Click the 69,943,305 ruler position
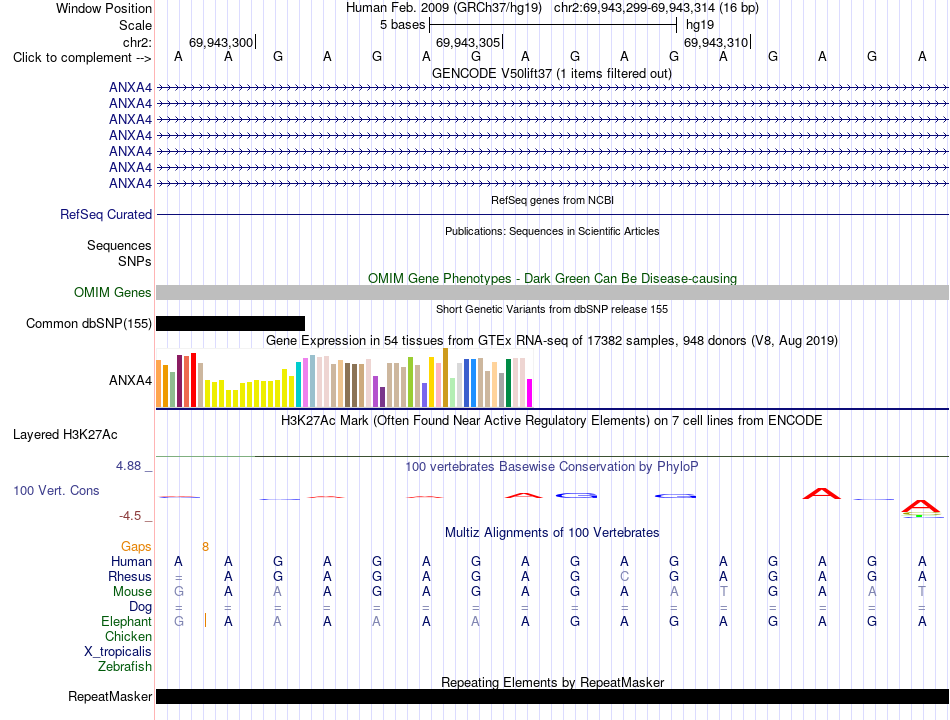950x720 pixels. [468, 42]
